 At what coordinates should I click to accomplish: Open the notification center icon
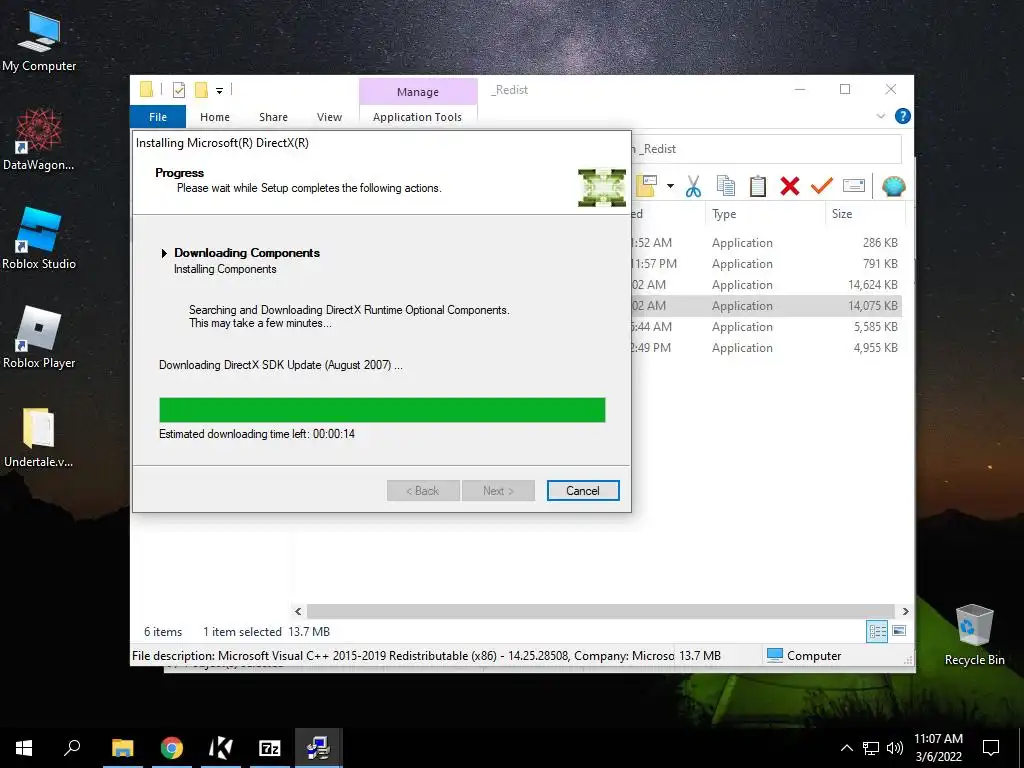[991, 747]
